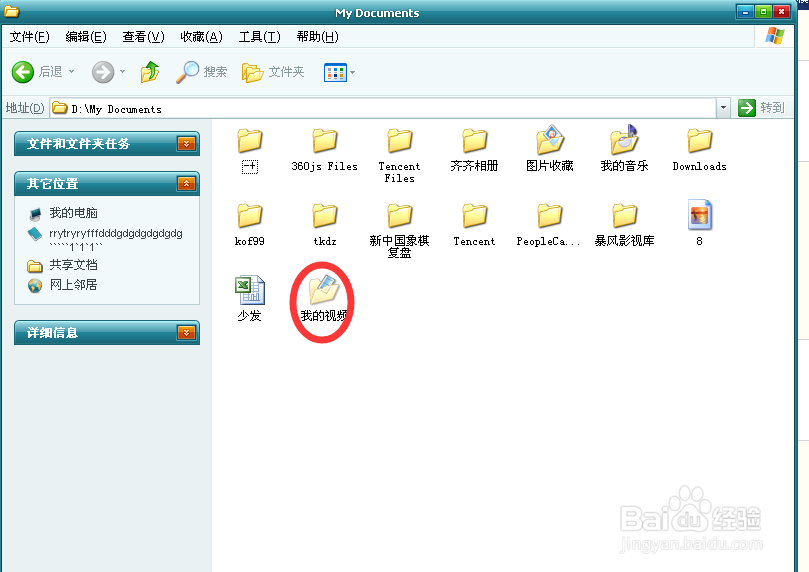Select the unnamed folder in first row
Screen dimensions: 809x572
coord(250,151)
